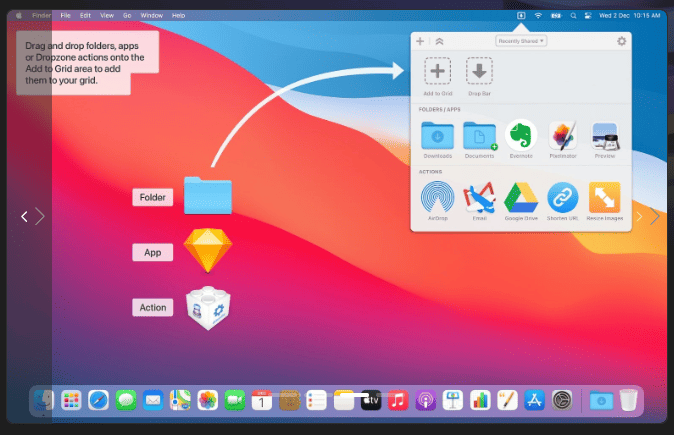Open Spotlight search in menu bar
674x435 pixels.
pos(573,15)
